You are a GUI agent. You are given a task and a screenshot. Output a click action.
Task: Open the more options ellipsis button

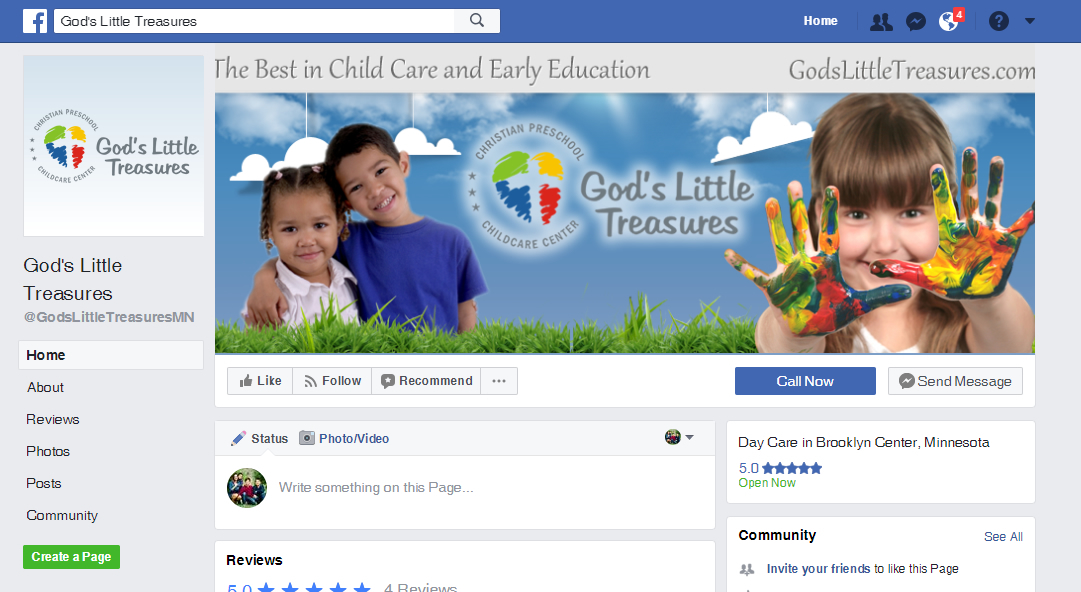(x=499, y=381)
